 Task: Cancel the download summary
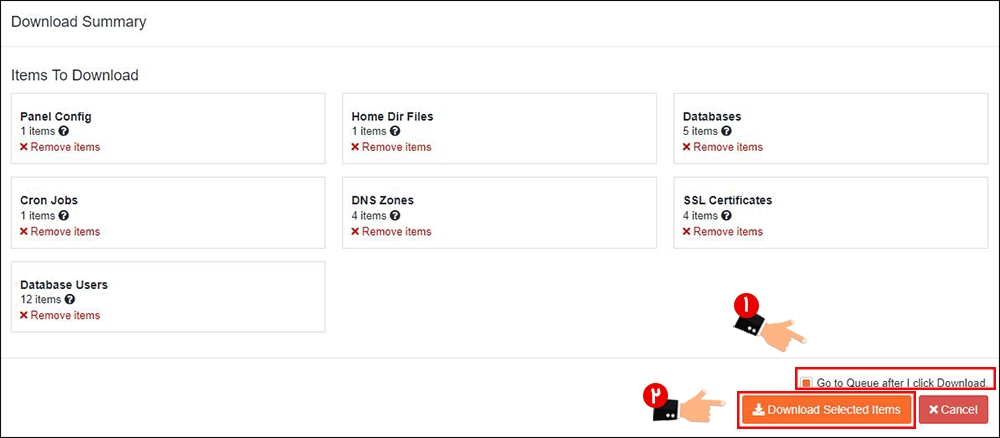click(953, 409)
